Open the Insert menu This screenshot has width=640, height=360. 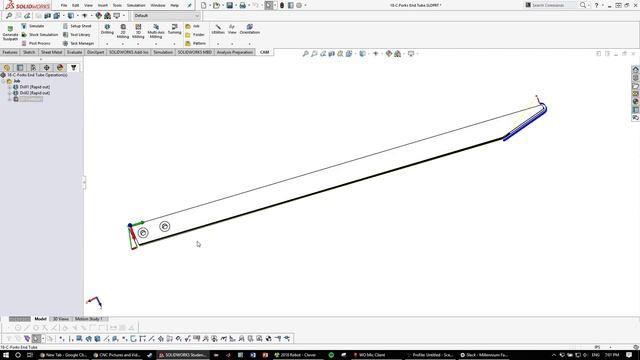click(x=103, y=5)
